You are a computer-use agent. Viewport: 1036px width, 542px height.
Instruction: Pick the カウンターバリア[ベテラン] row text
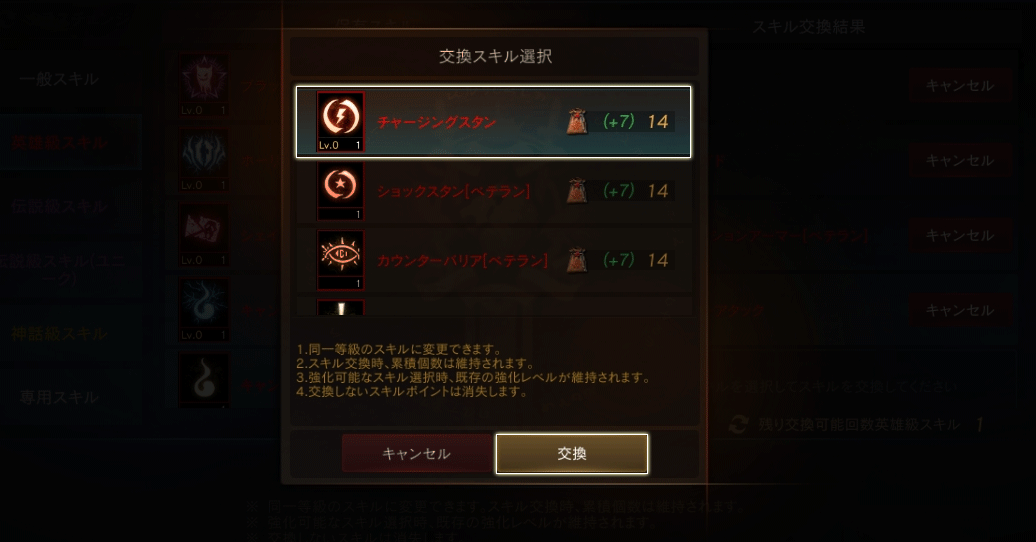(462, 260)
